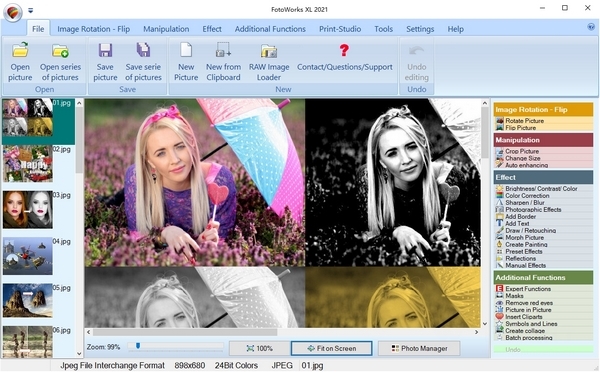Switch to the Settings ribbon tab
This screenshot has height=372, width=600.
coord(420,29)
